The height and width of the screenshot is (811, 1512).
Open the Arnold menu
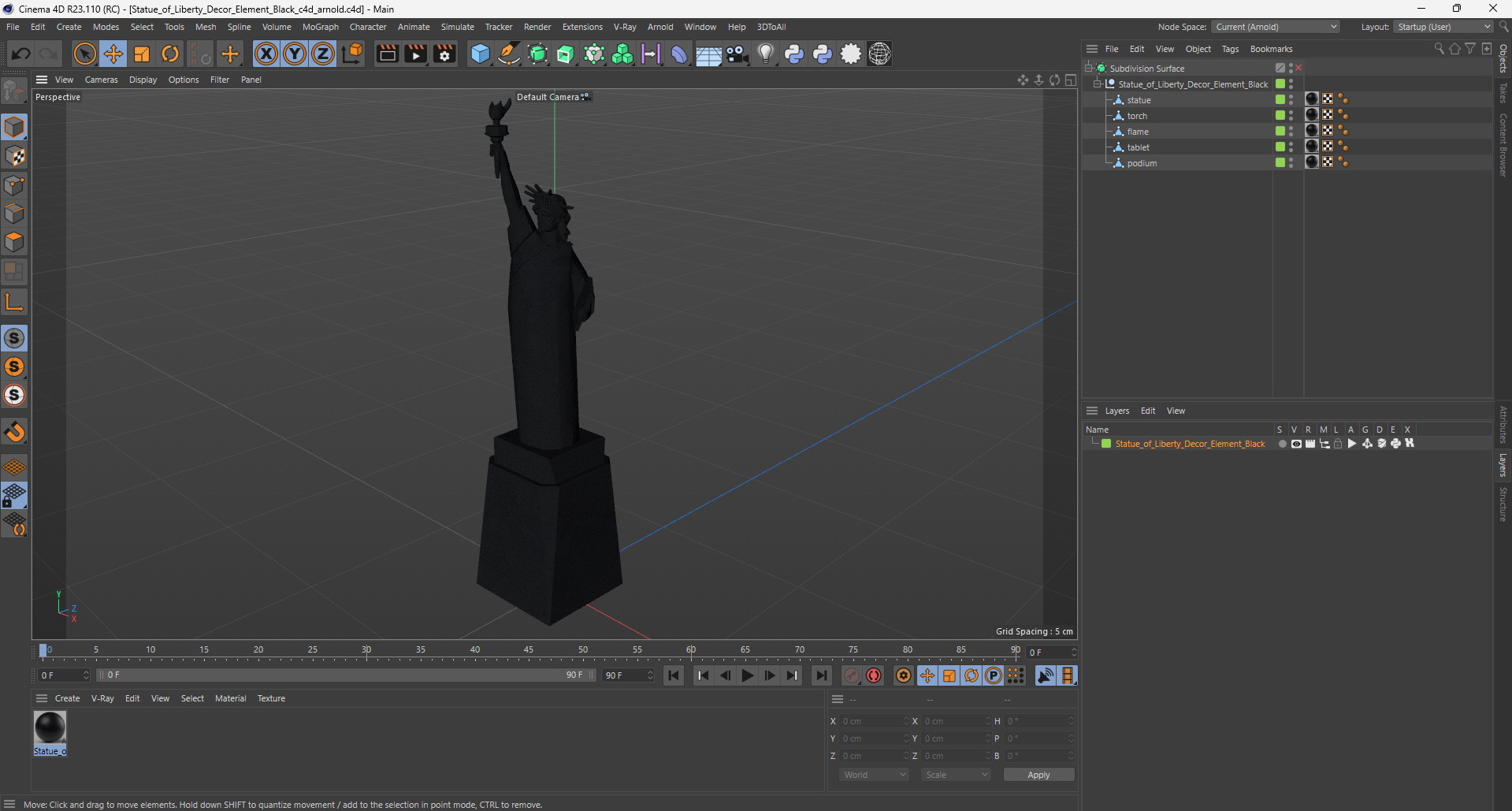pyautogui.click(x=660, y=27)
